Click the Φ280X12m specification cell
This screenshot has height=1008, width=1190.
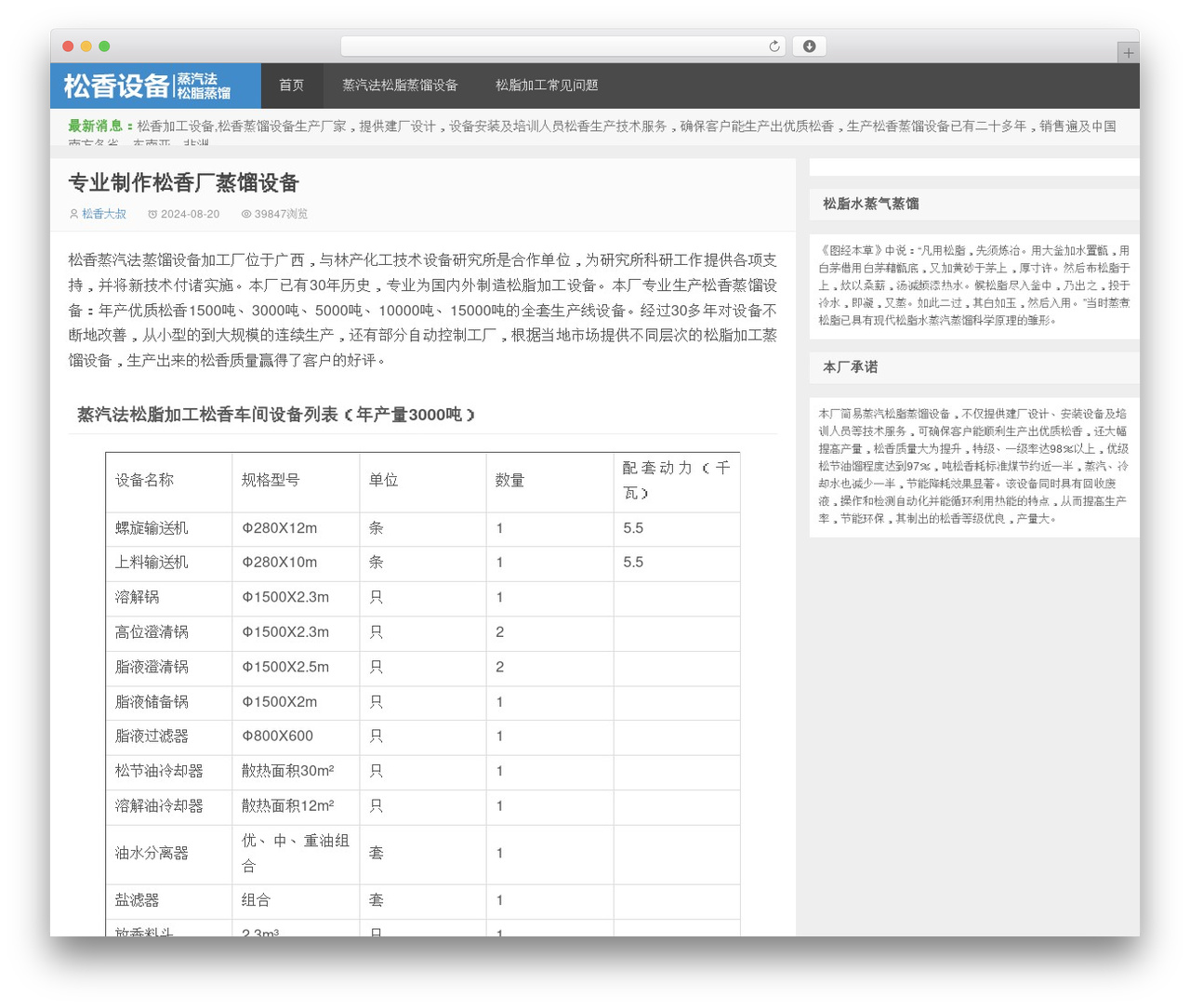[x=296, y=529]
